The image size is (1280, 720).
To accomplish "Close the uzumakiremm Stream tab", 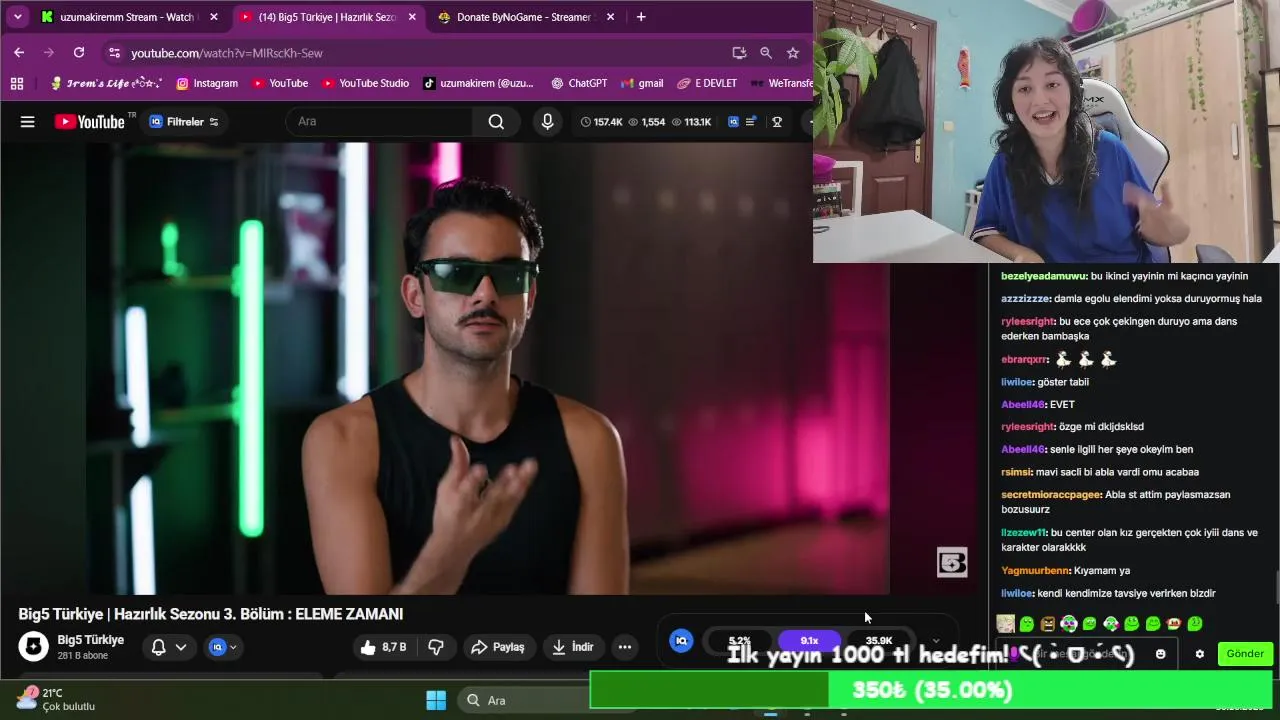I will (x=213, y=17).
